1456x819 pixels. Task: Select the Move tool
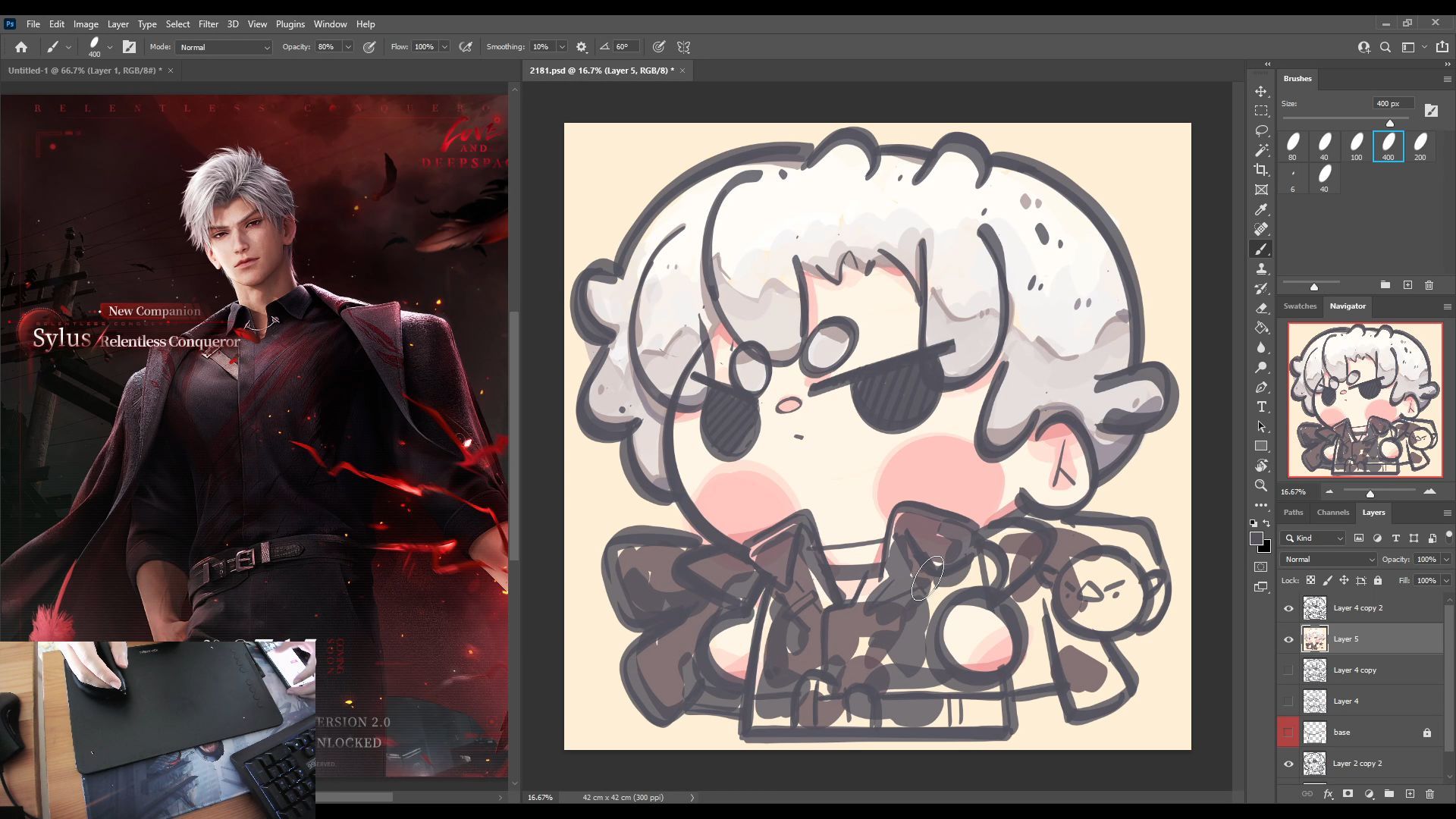[x=1261, y=91]
